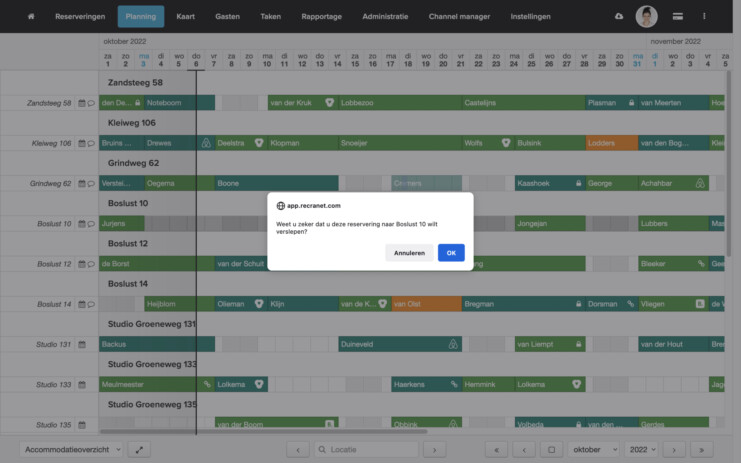Click the home icon in top navigation

click(31, 17)
